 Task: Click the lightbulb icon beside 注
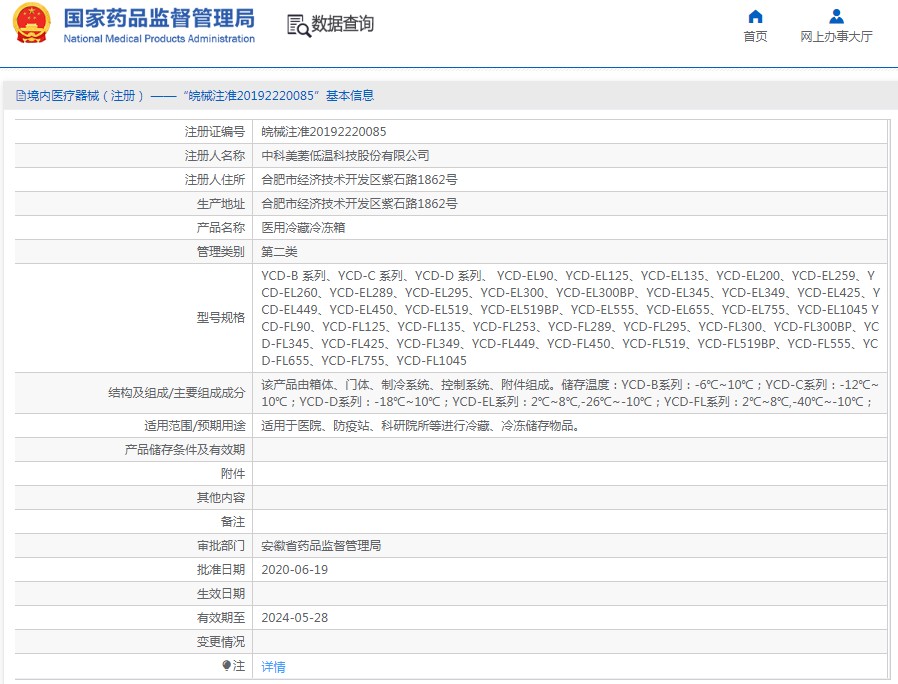point(226,666)
